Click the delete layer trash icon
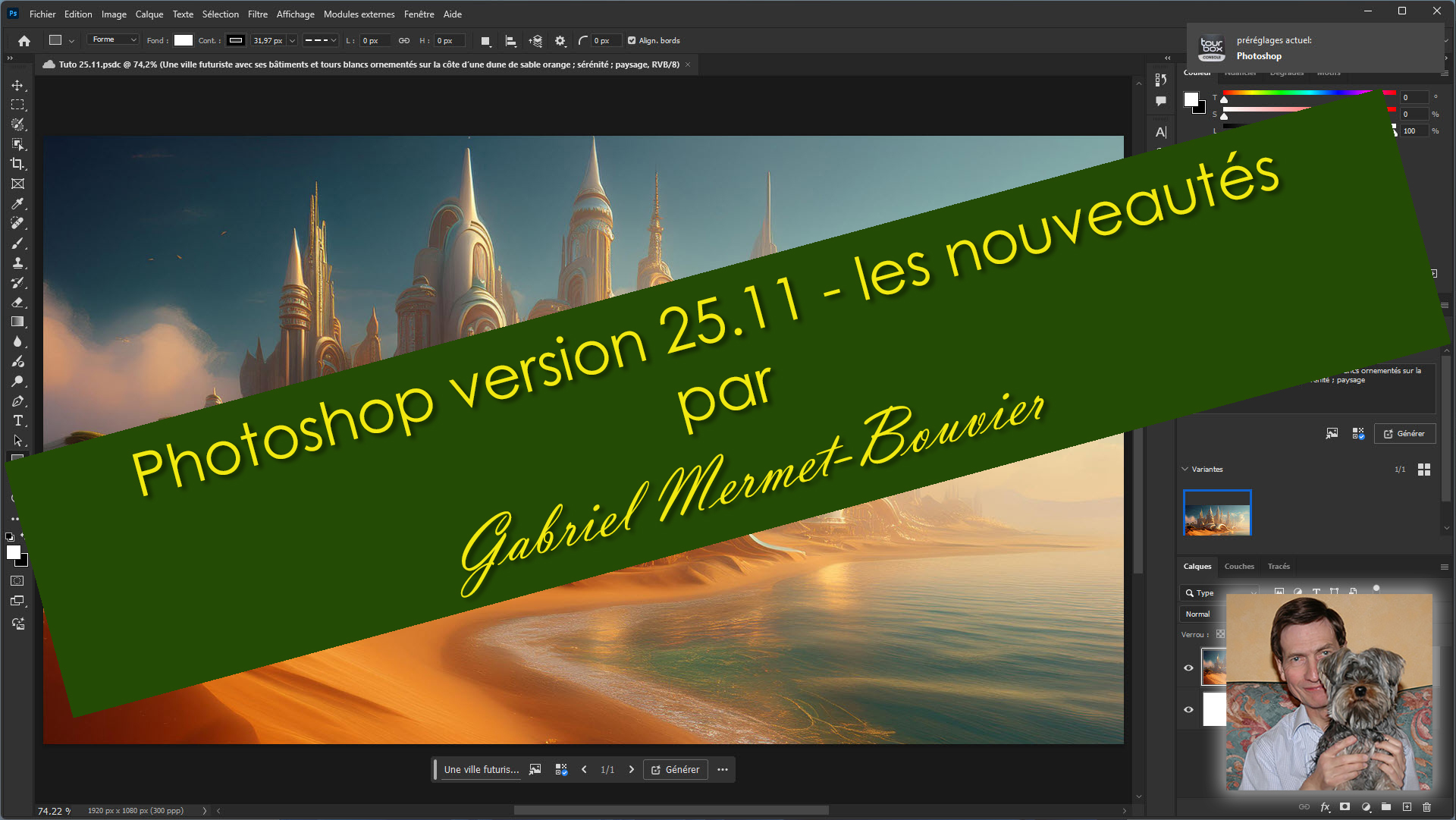The image size is (1456, 820). point(1426,807)
